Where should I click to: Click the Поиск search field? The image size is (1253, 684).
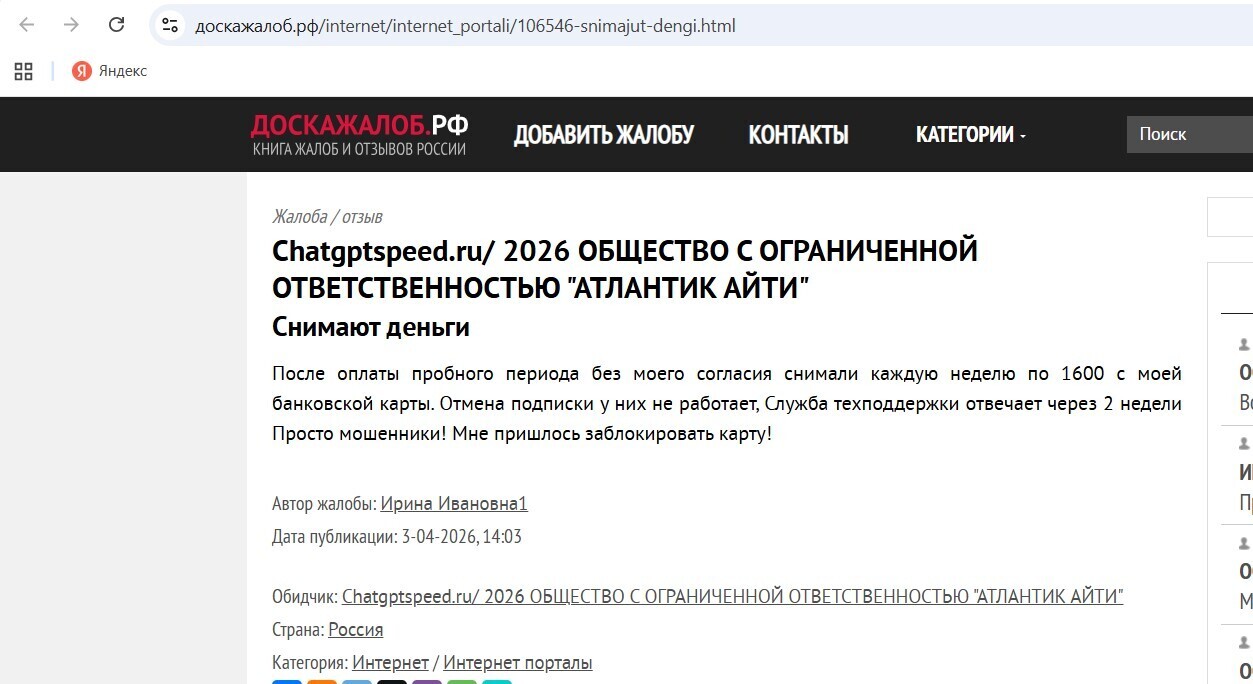1190,134
